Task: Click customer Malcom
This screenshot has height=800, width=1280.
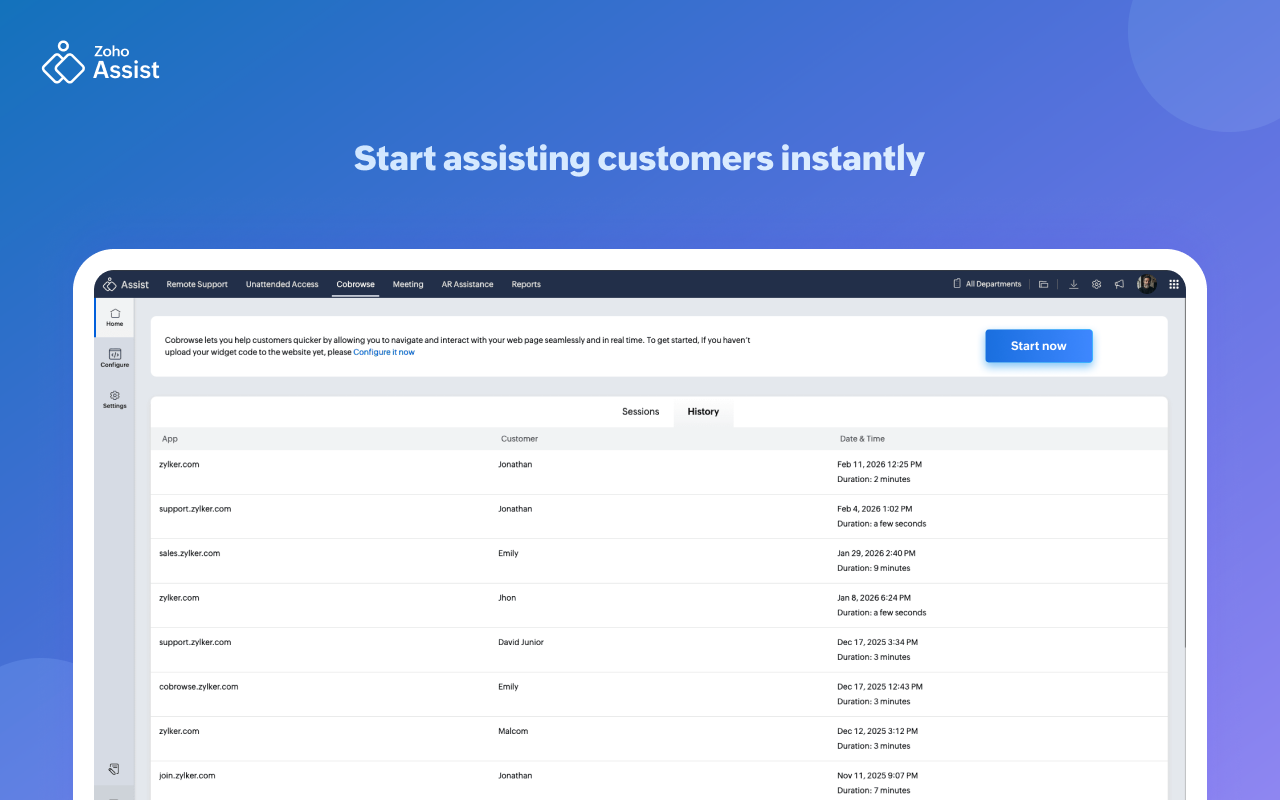Action: pyautogui.click(x=513, y=731)
